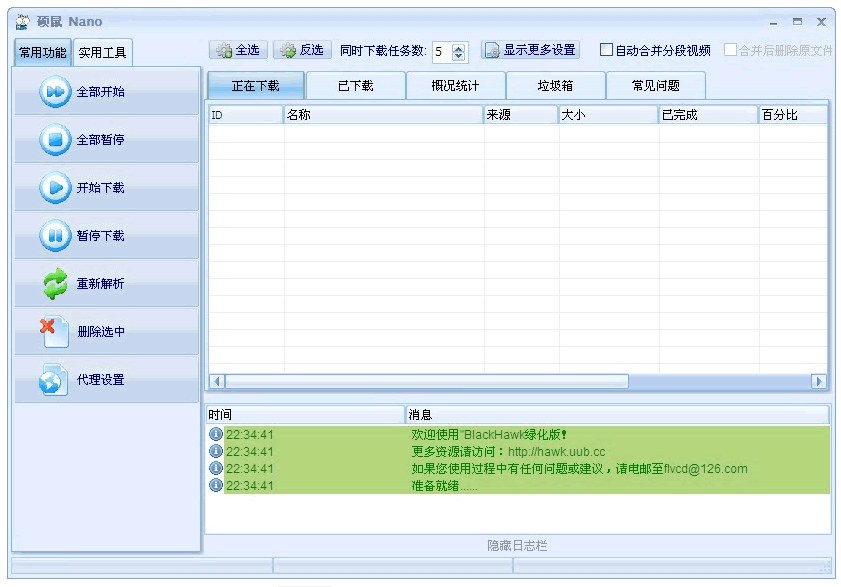
Task: Click horizontal scrollbar right arrow
Action: tap(818, 381)
